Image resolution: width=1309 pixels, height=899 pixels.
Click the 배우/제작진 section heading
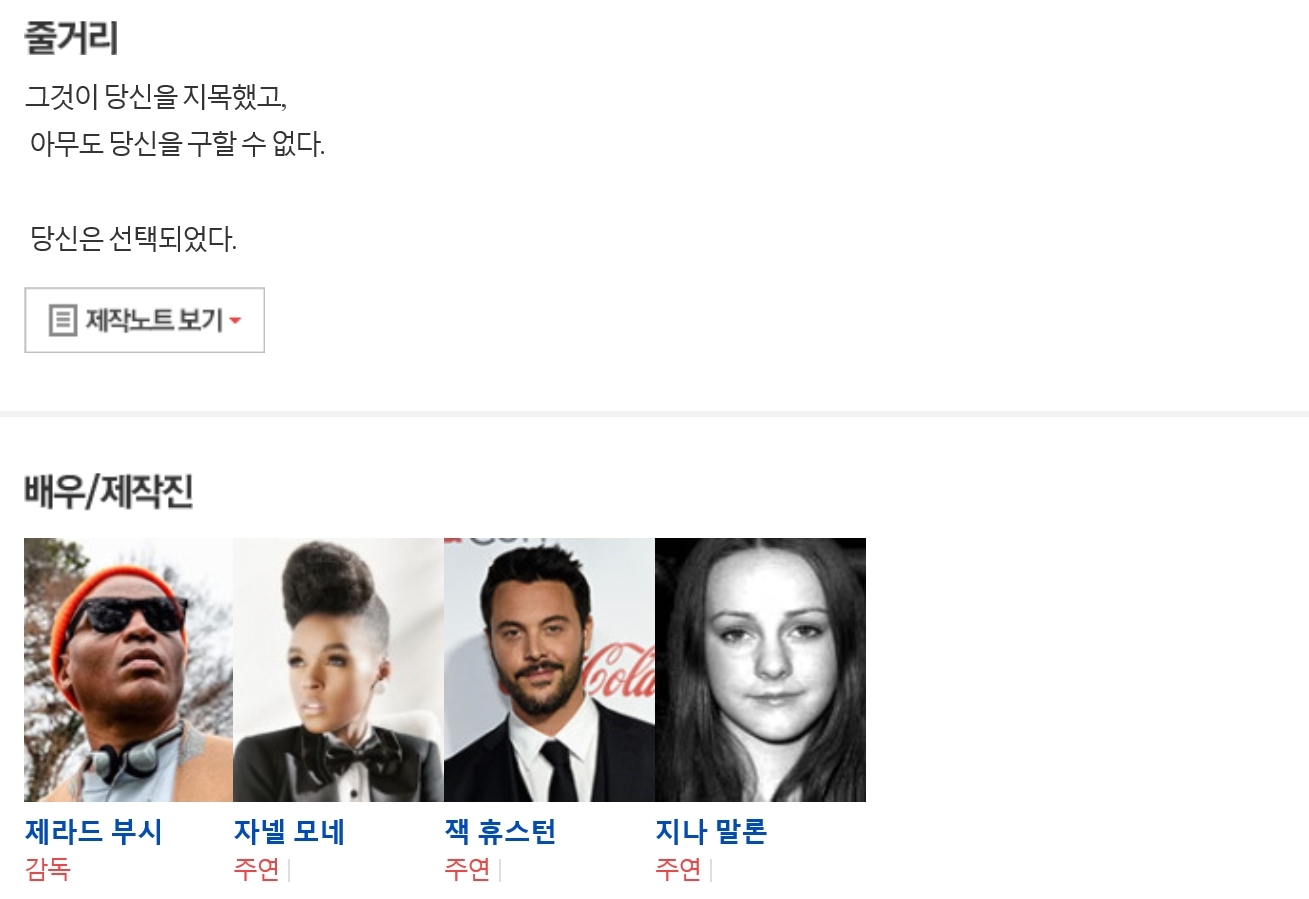pos(108,491)
